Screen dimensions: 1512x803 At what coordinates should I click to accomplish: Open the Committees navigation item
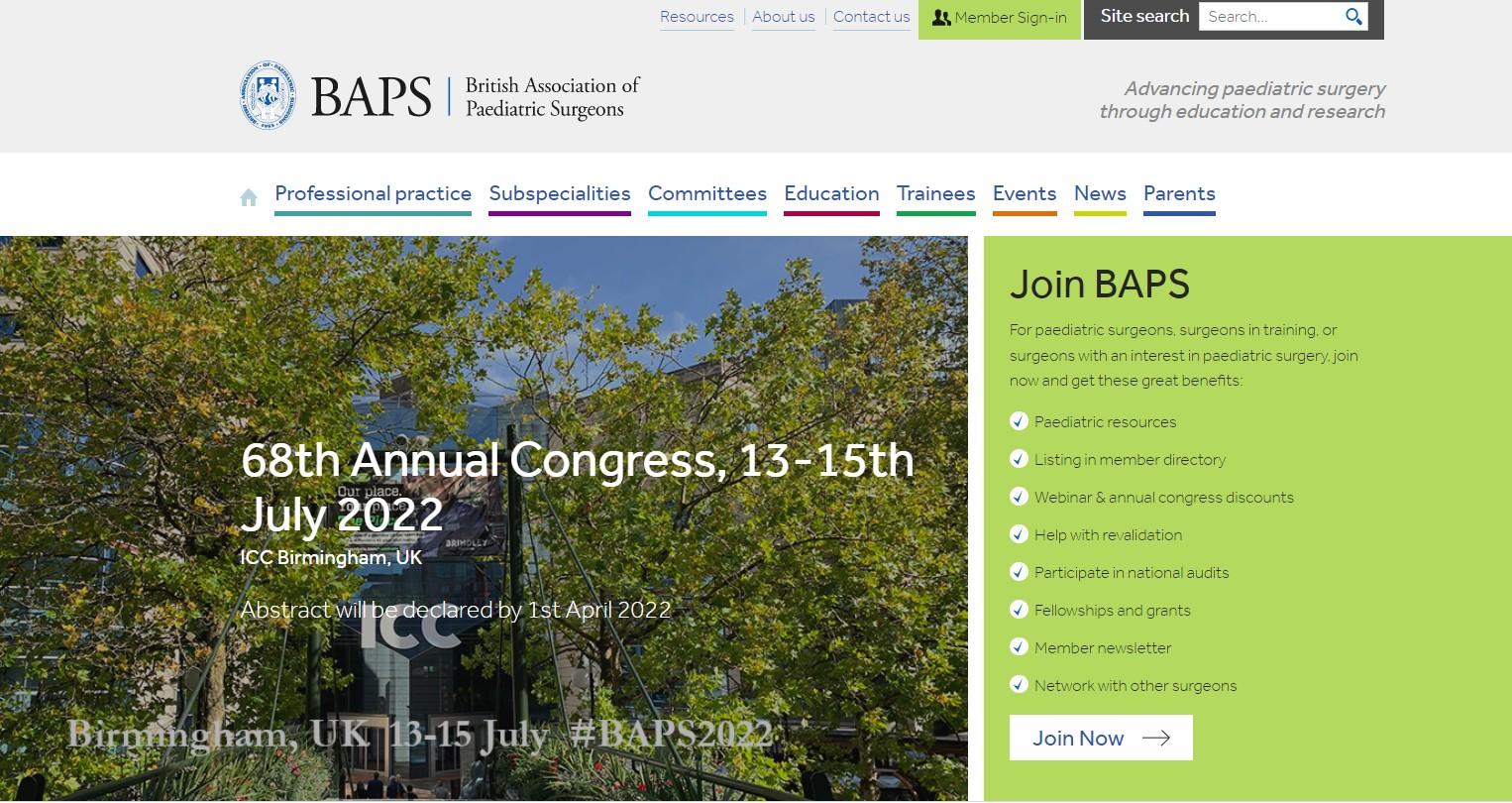[706, 193]
